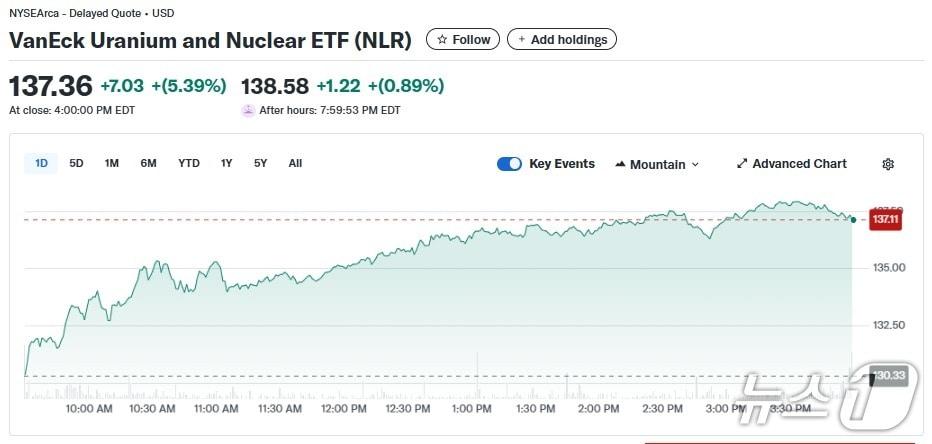Click the plus icon for Add holdings
Viewport: 932px width, 444px height.
click(522, 40)
